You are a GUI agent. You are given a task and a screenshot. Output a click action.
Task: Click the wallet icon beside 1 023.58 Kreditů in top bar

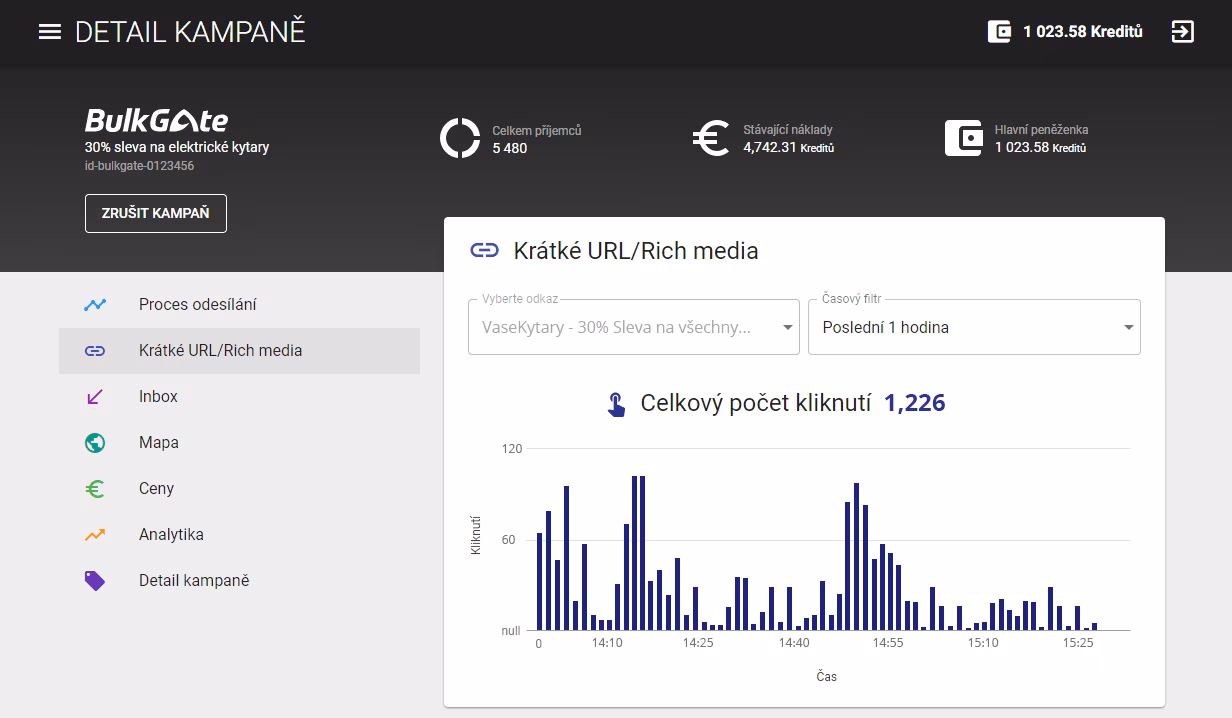(999, 32)
